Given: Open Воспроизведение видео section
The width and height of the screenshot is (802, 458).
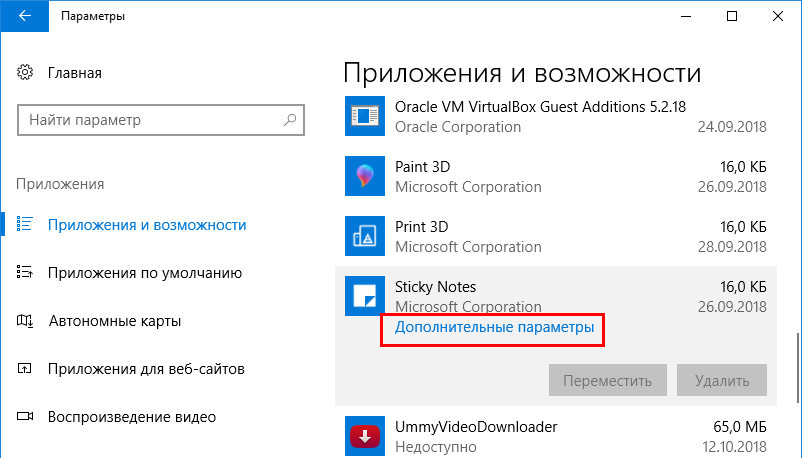Looking at the screenshot, I should (131, 417).
